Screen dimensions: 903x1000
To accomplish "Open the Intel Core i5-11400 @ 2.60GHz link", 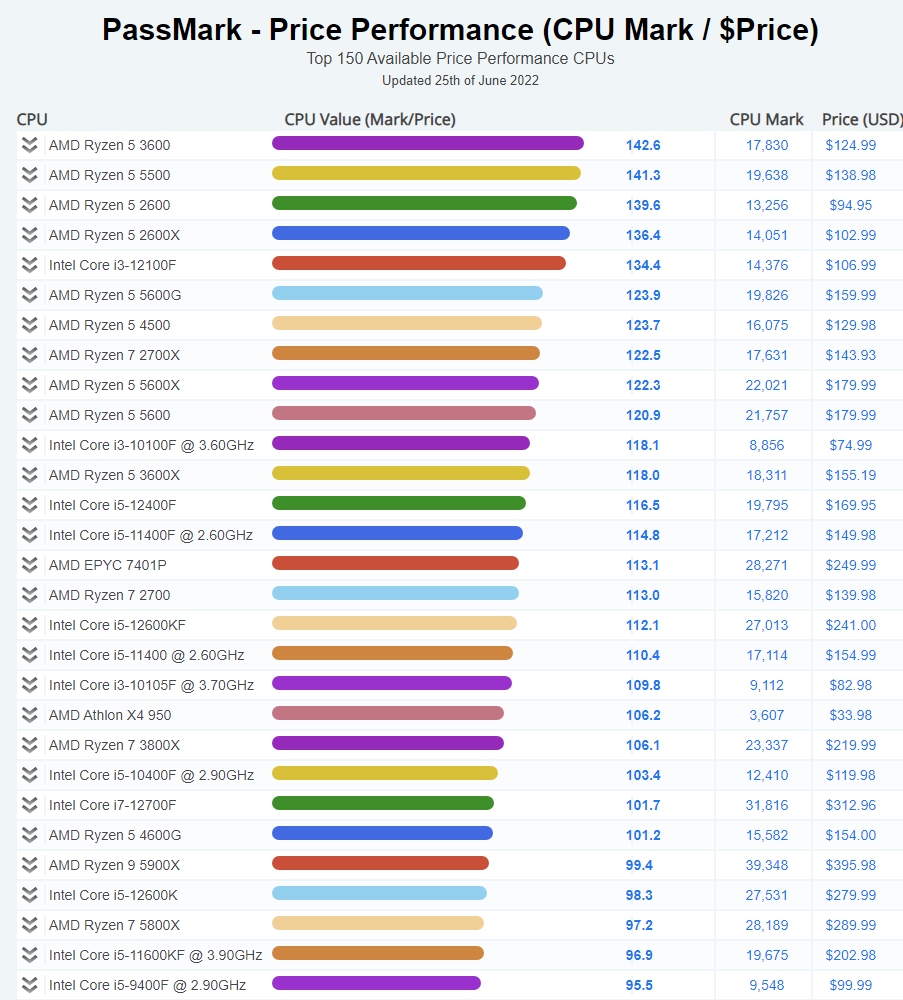I will [147, 655].
